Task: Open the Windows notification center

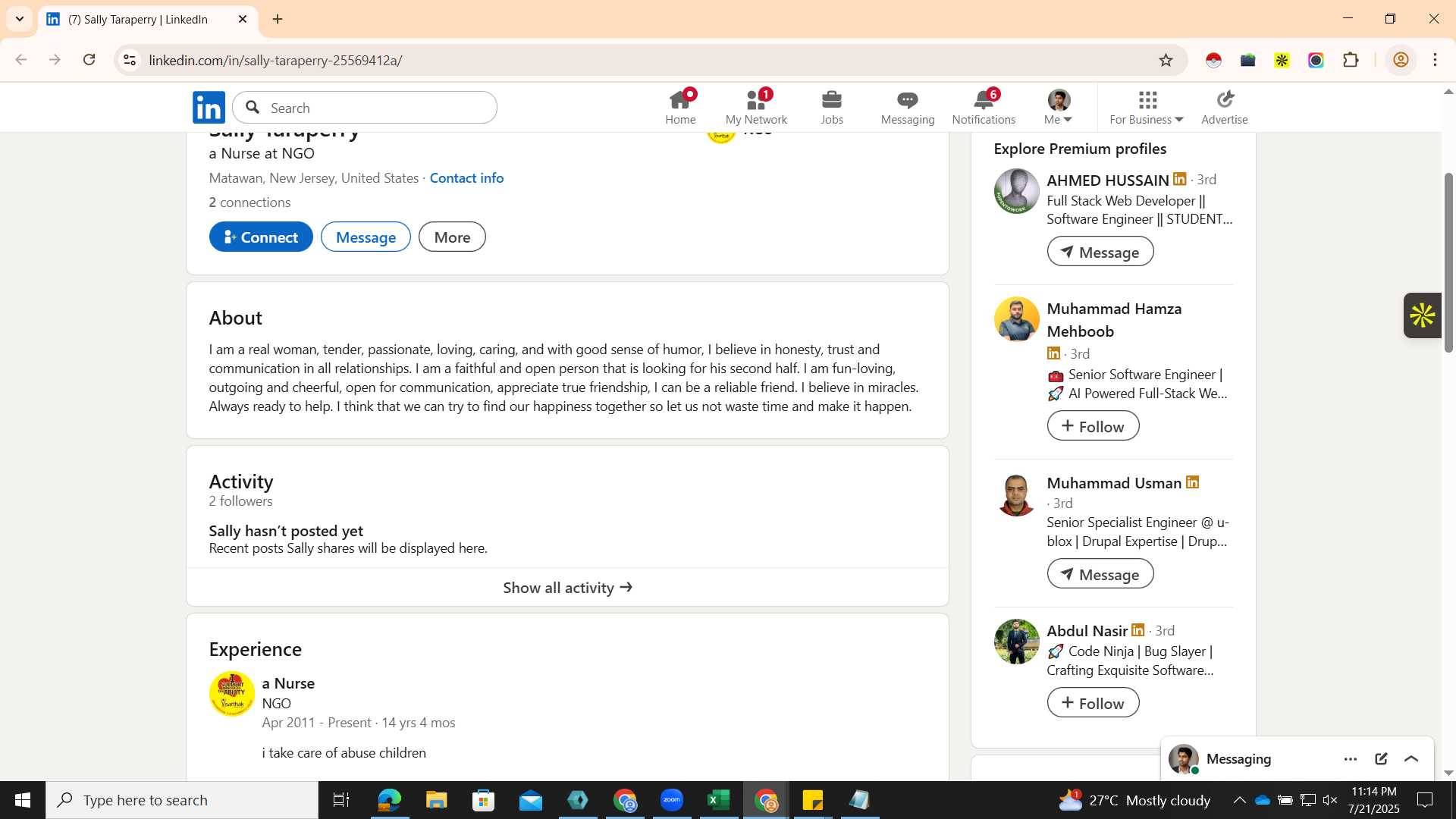Action: pos(1426,800)
